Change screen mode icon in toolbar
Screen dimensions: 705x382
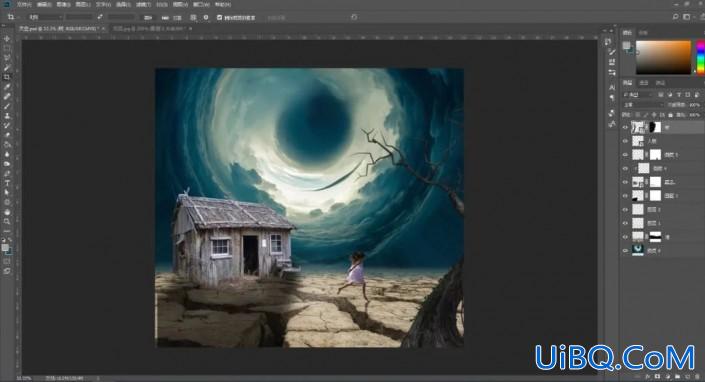coord(7,271)
